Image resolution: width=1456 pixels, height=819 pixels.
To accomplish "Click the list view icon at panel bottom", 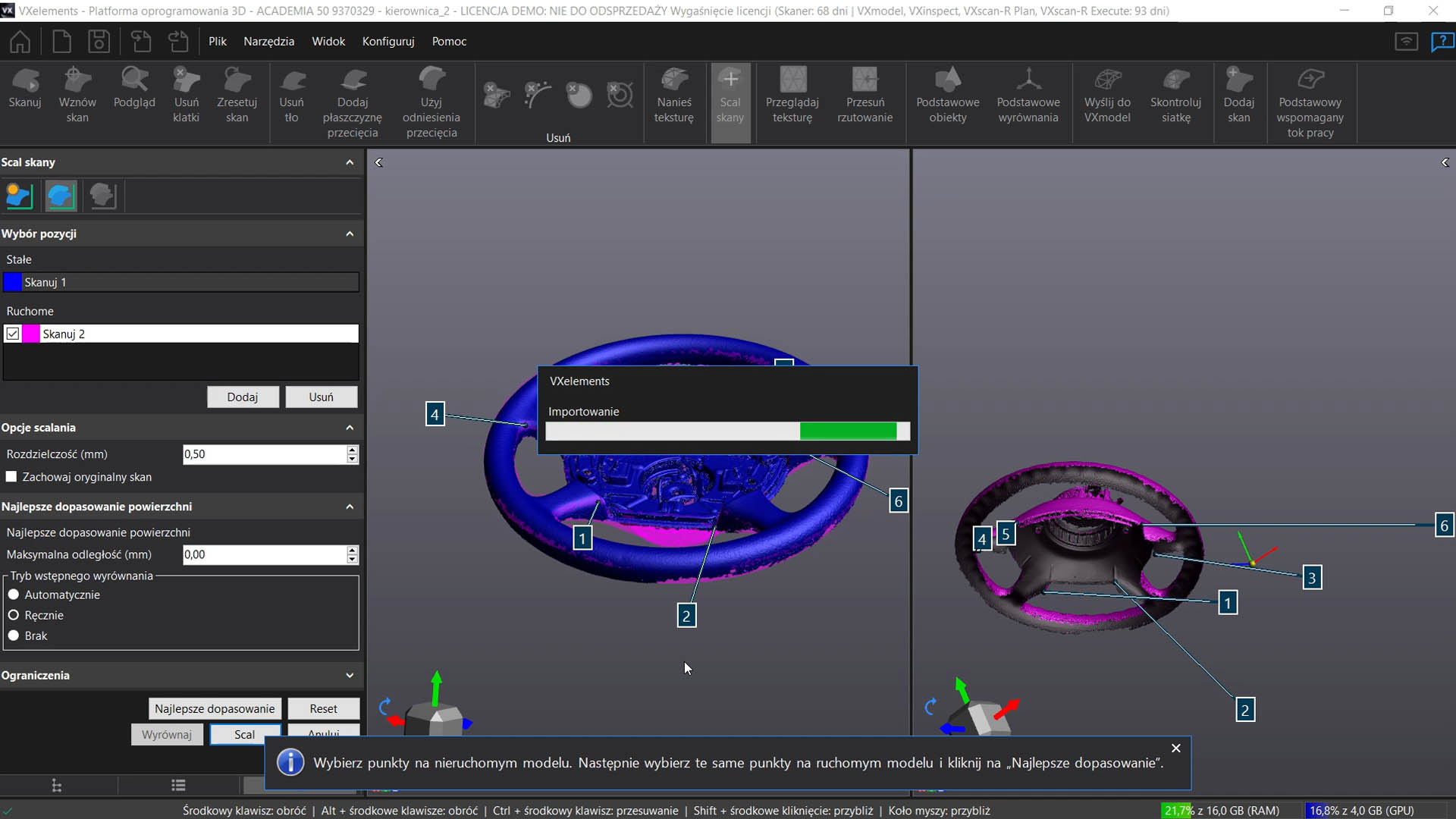I will (x=178, y=786).
